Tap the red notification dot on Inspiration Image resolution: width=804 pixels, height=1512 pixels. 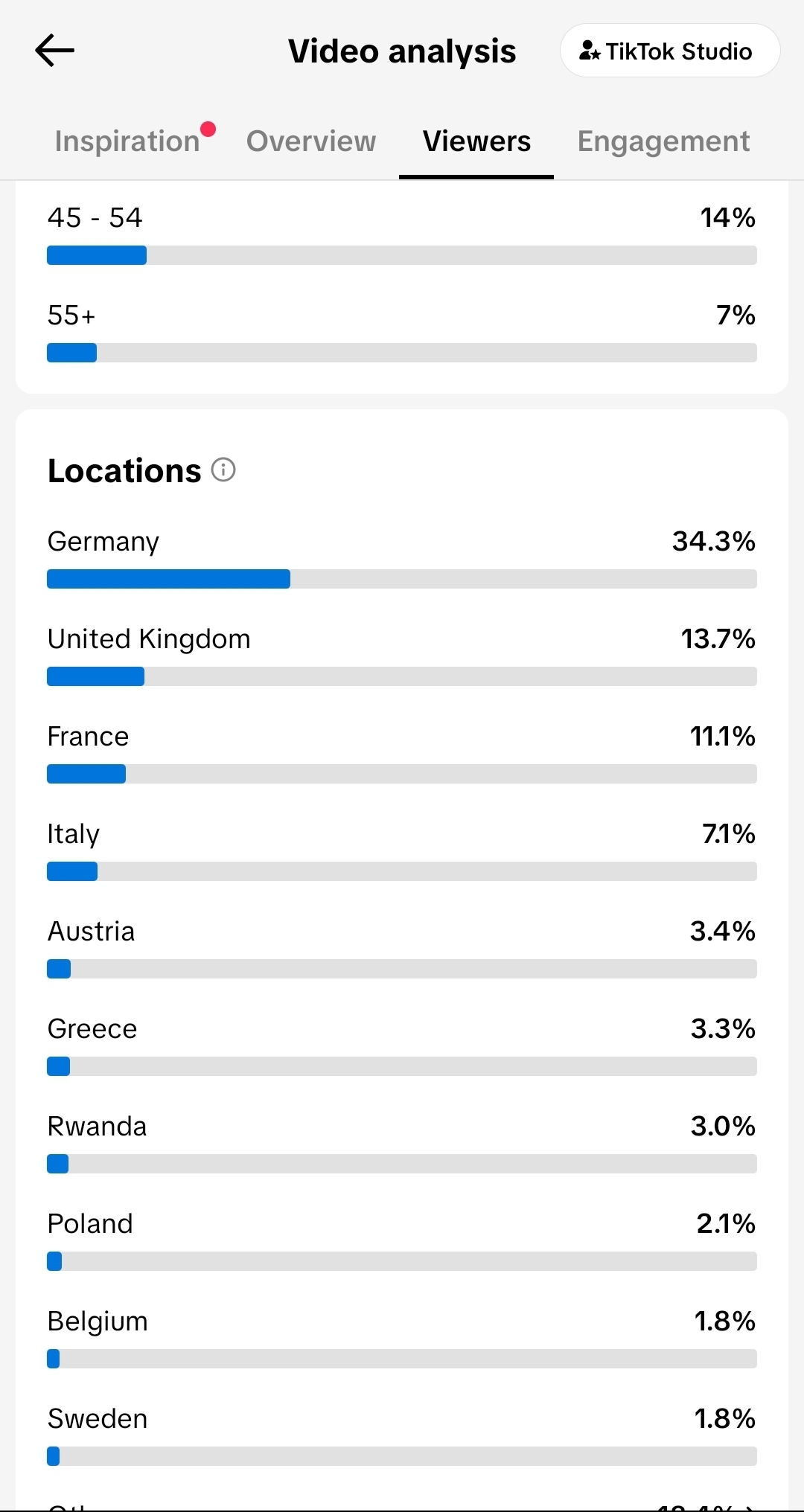point(208,129)
